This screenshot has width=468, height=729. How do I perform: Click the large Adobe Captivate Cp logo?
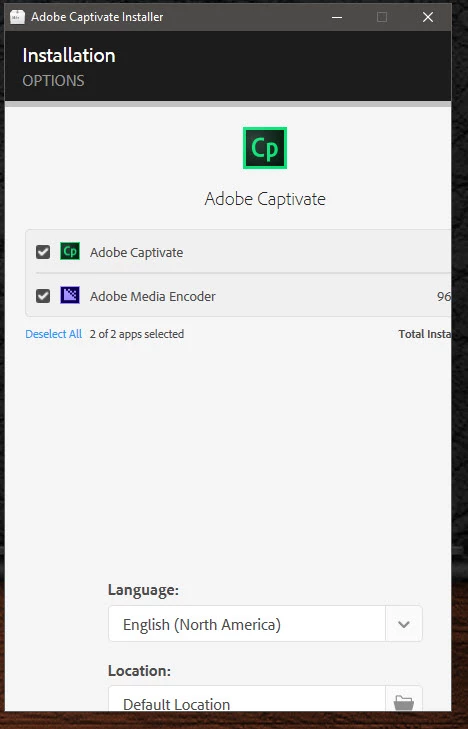point(265,148)
